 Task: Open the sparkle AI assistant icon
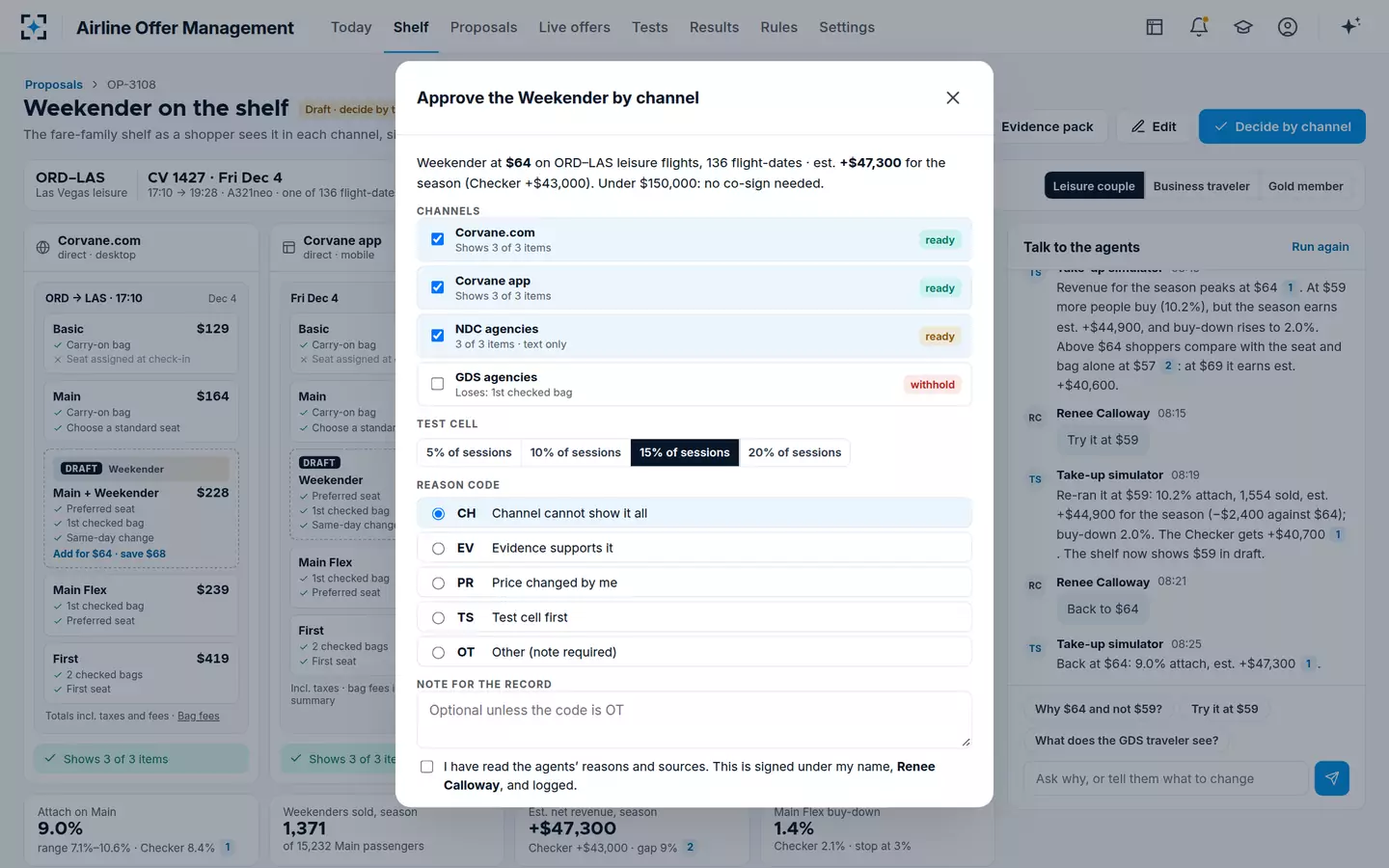(x=1350, y=27)
